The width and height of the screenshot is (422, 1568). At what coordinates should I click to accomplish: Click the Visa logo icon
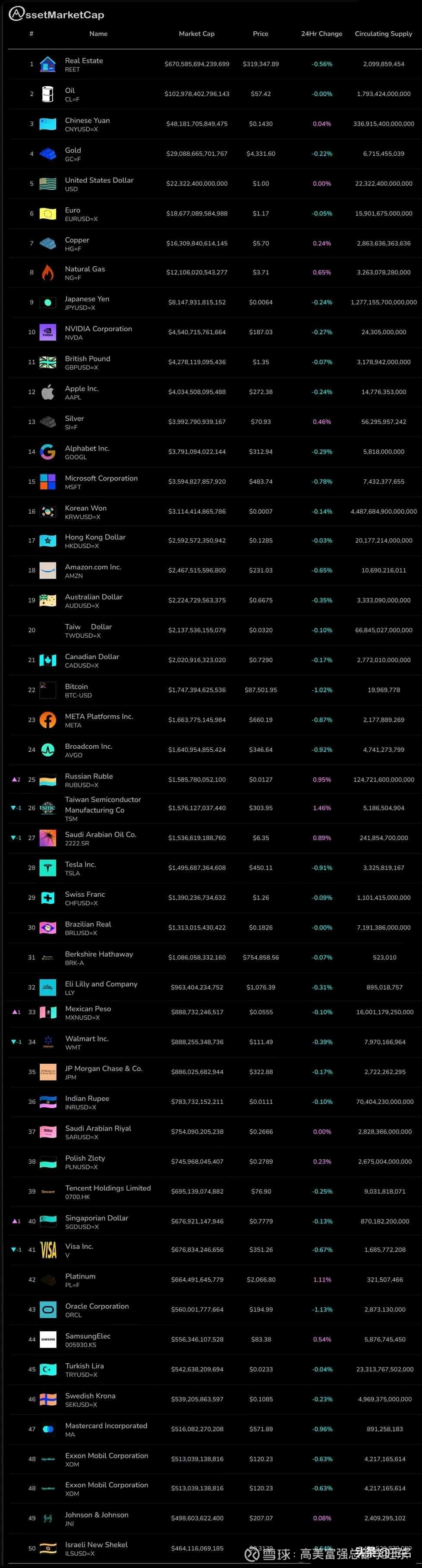click(x=48, y=1250)
